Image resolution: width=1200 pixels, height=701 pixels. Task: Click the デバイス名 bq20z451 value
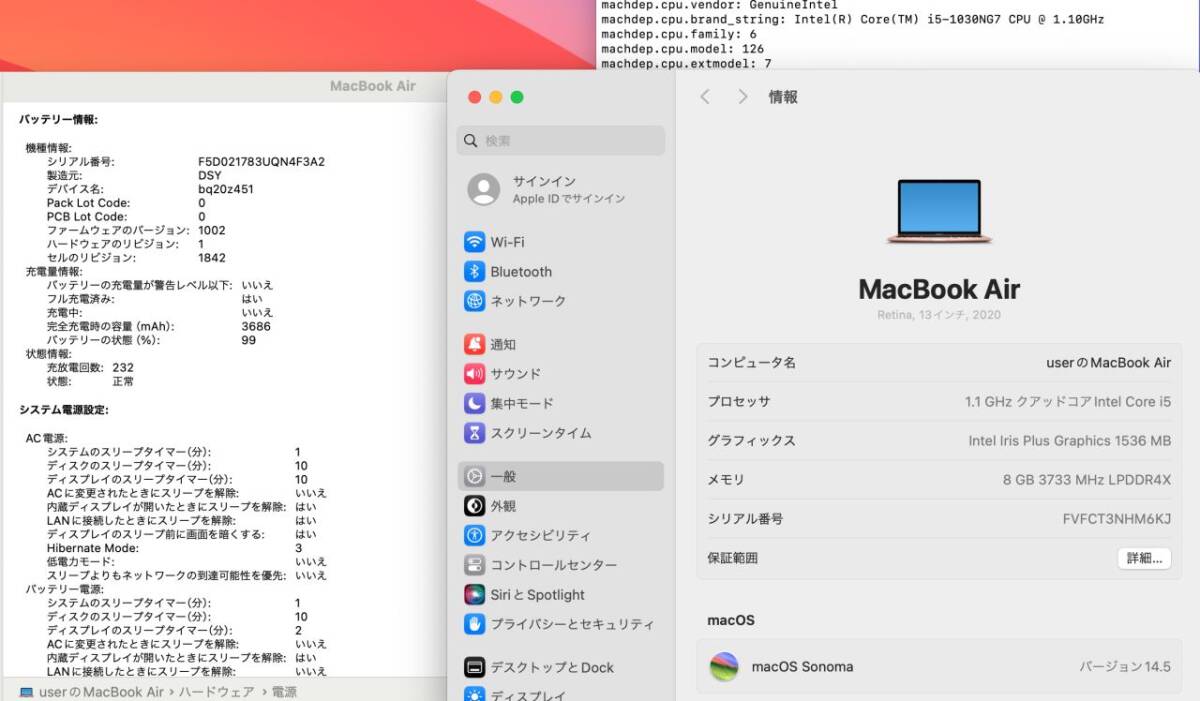click(226, 189)
